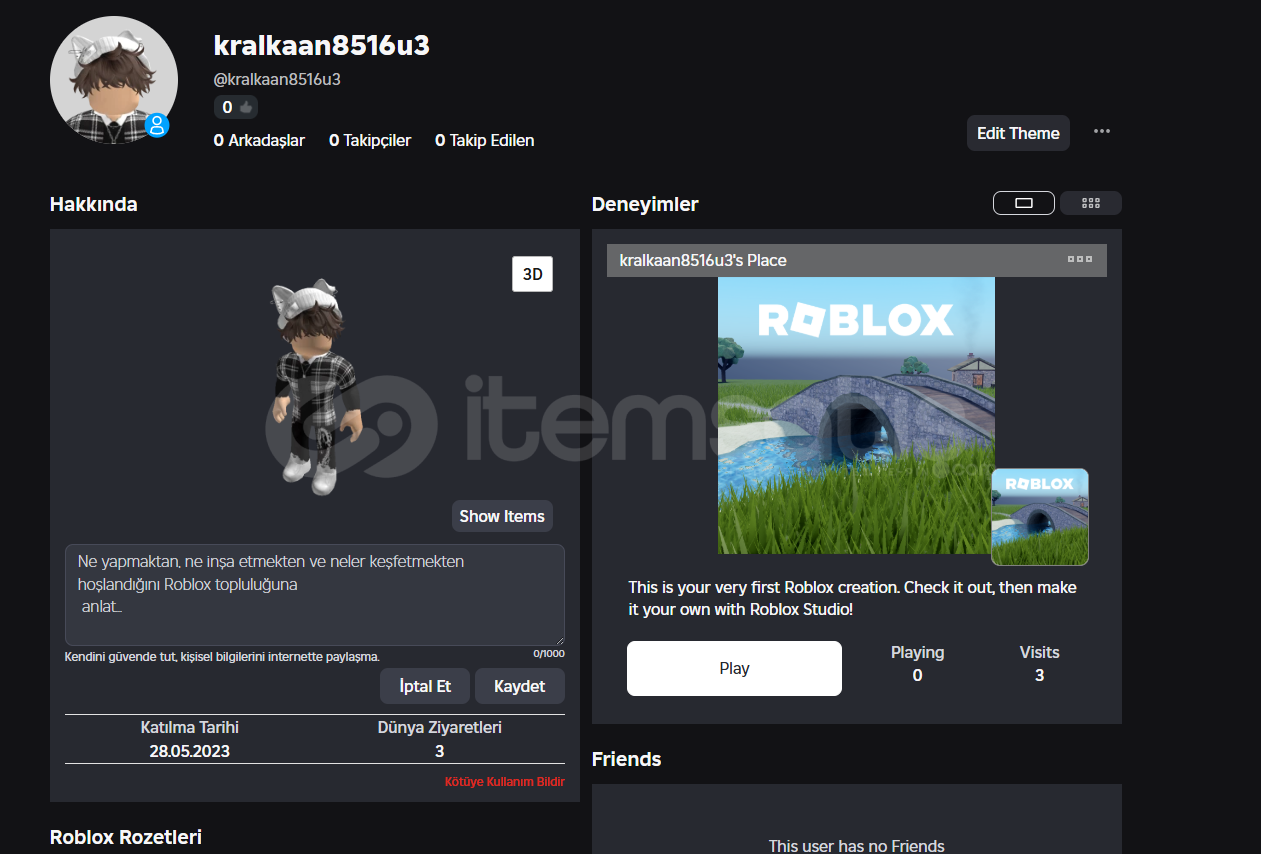Click the Show Items button
The image size is (1261, 854).
coord(502,516)
